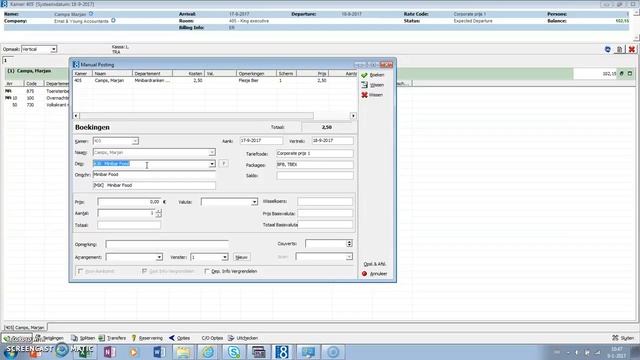Open the Naam dropdown in Boekingen
Screen dimensions: 640x360
pyautogui.click(x=212, y=152)
